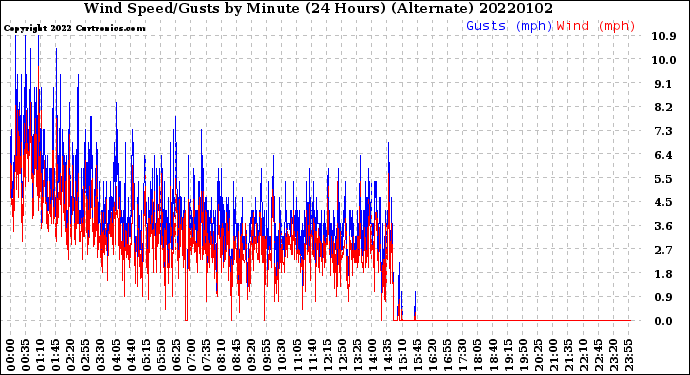Screen dimensions: 690x375
Task: Click x-axis time label 04:05
Action: 116,355
